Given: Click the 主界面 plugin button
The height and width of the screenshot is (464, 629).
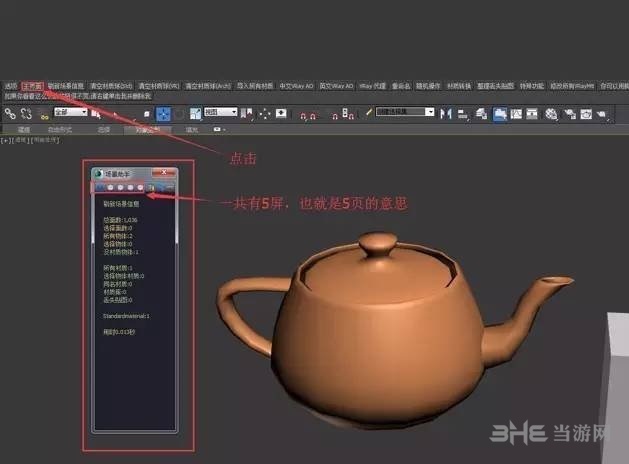Looking at the screenshot, I should [32, 86].
